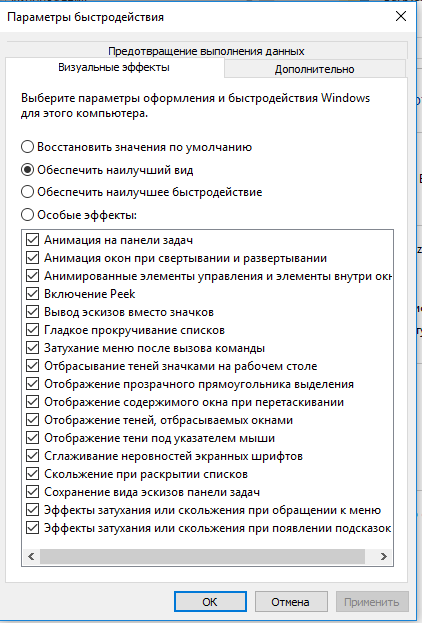Disable Анимированные элементы управления checkbox
Image resolution: width=422 pixels, height=623 pixels.
tap(32, 276)
